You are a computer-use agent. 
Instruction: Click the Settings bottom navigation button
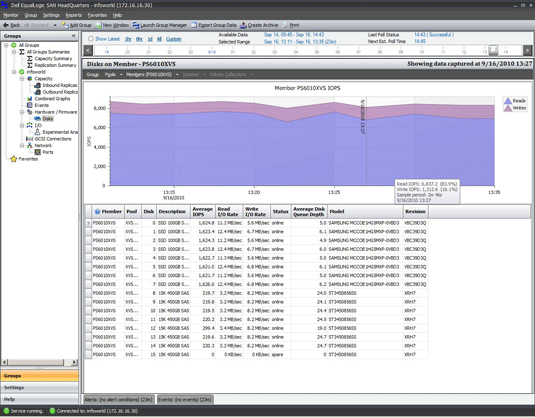click(x=40, y=387)
